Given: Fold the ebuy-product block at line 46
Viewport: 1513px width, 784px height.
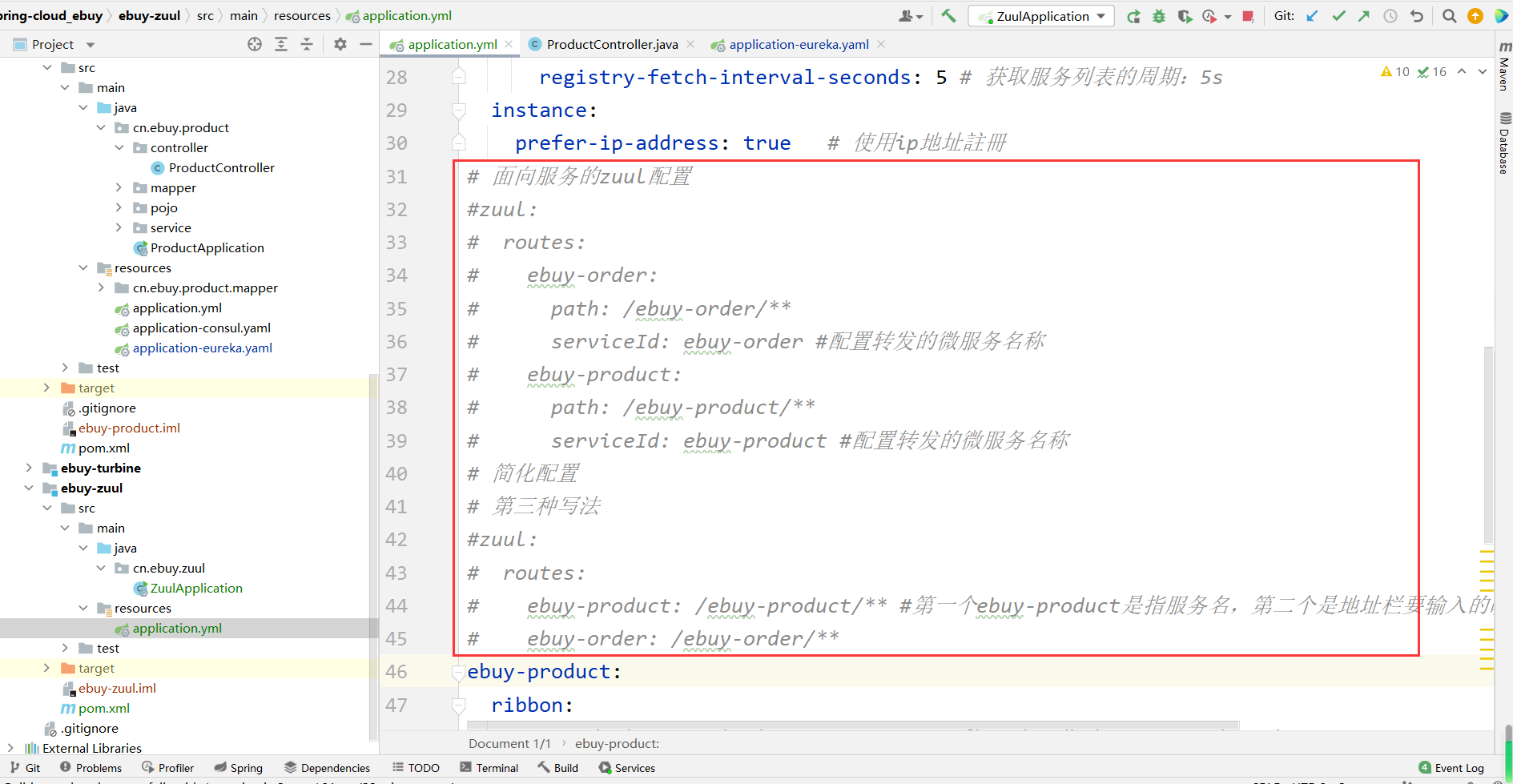Looking at the screenshot, I should 459,673.
